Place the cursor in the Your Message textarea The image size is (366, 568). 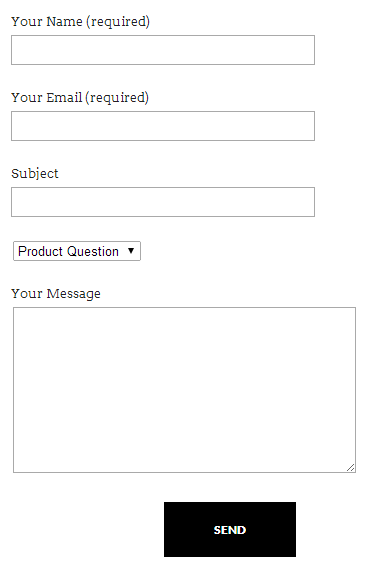click(184, 390)
